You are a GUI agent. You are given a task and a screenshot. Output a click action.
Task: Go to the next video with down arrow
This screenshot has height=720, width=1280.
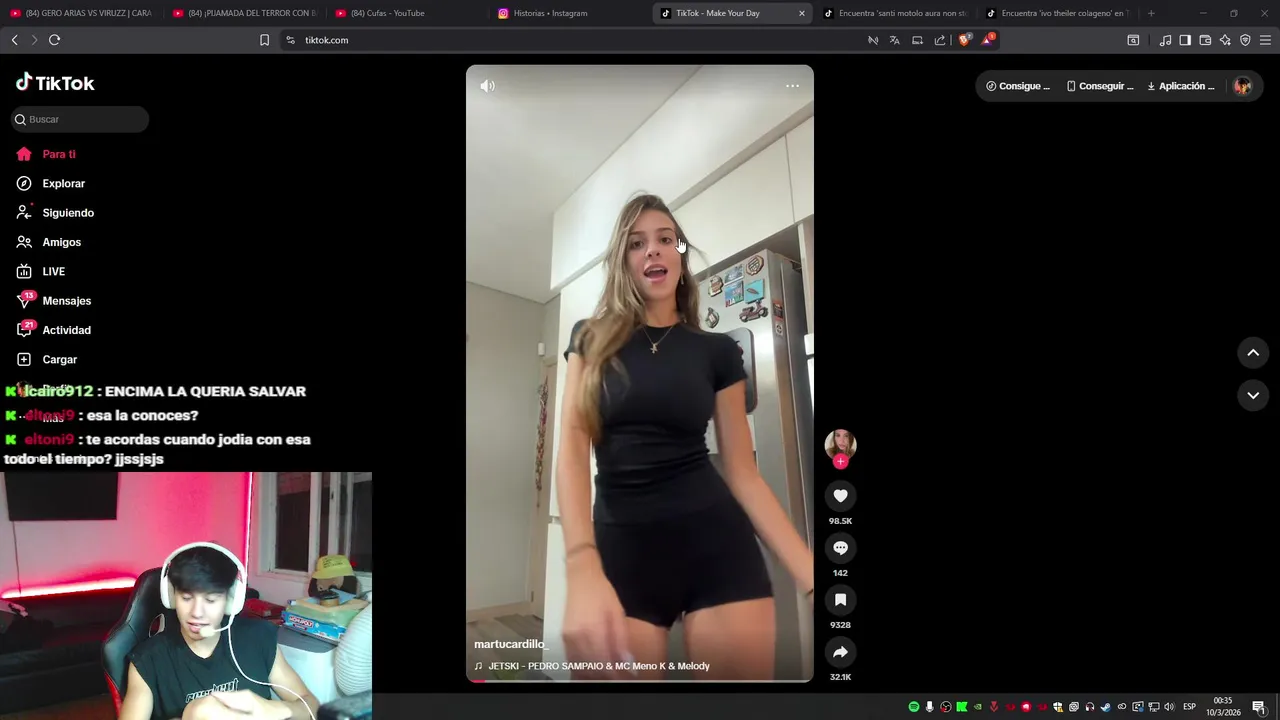tap(1253, 396)
